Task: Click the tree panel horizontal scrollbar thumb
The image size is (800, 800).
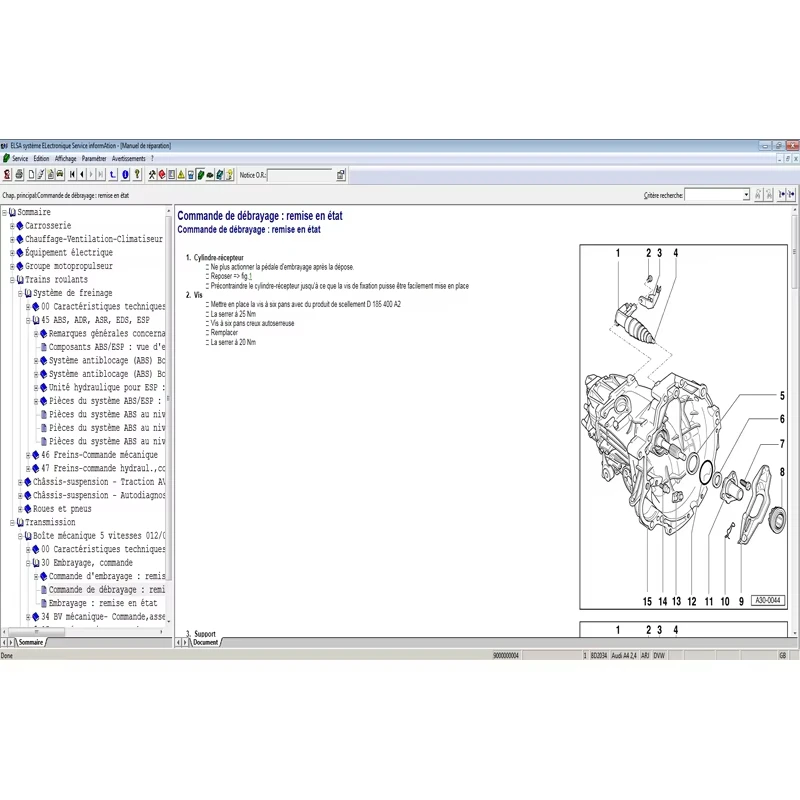Action: (x=37, y=632)
